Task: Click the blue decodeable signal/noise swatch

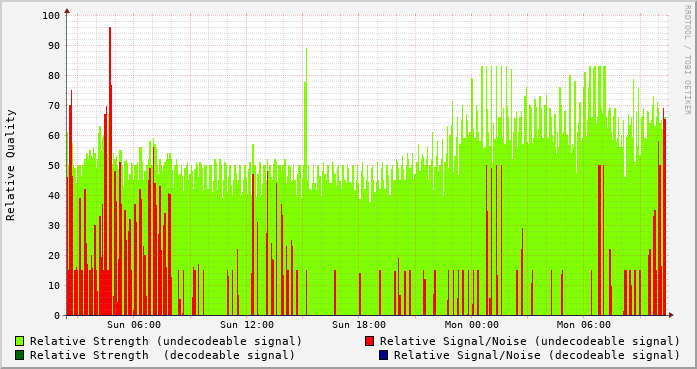Action: coord(384,355)
